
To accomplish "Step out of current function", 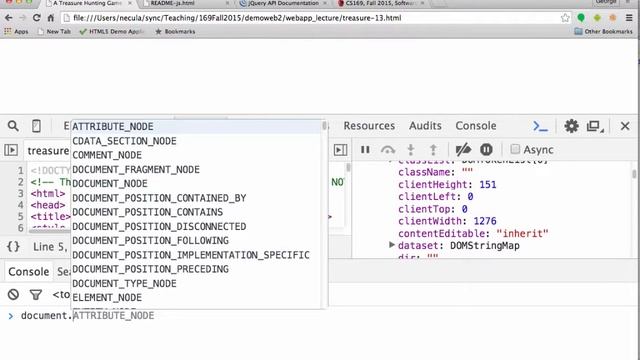I will click(x=433, y=150).
